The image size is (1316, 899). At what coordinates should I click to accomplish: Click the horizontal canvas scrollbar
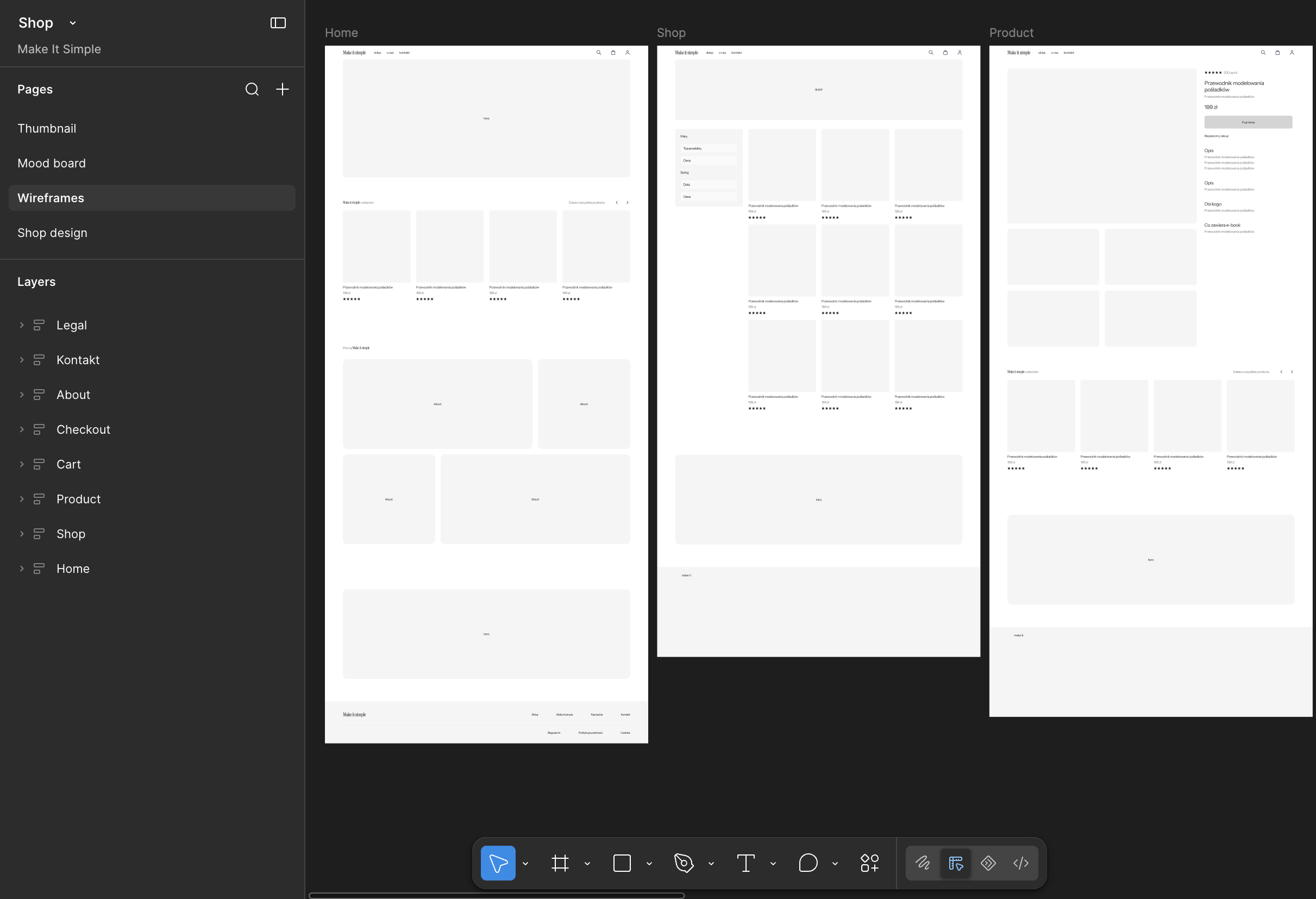point(497,896)
